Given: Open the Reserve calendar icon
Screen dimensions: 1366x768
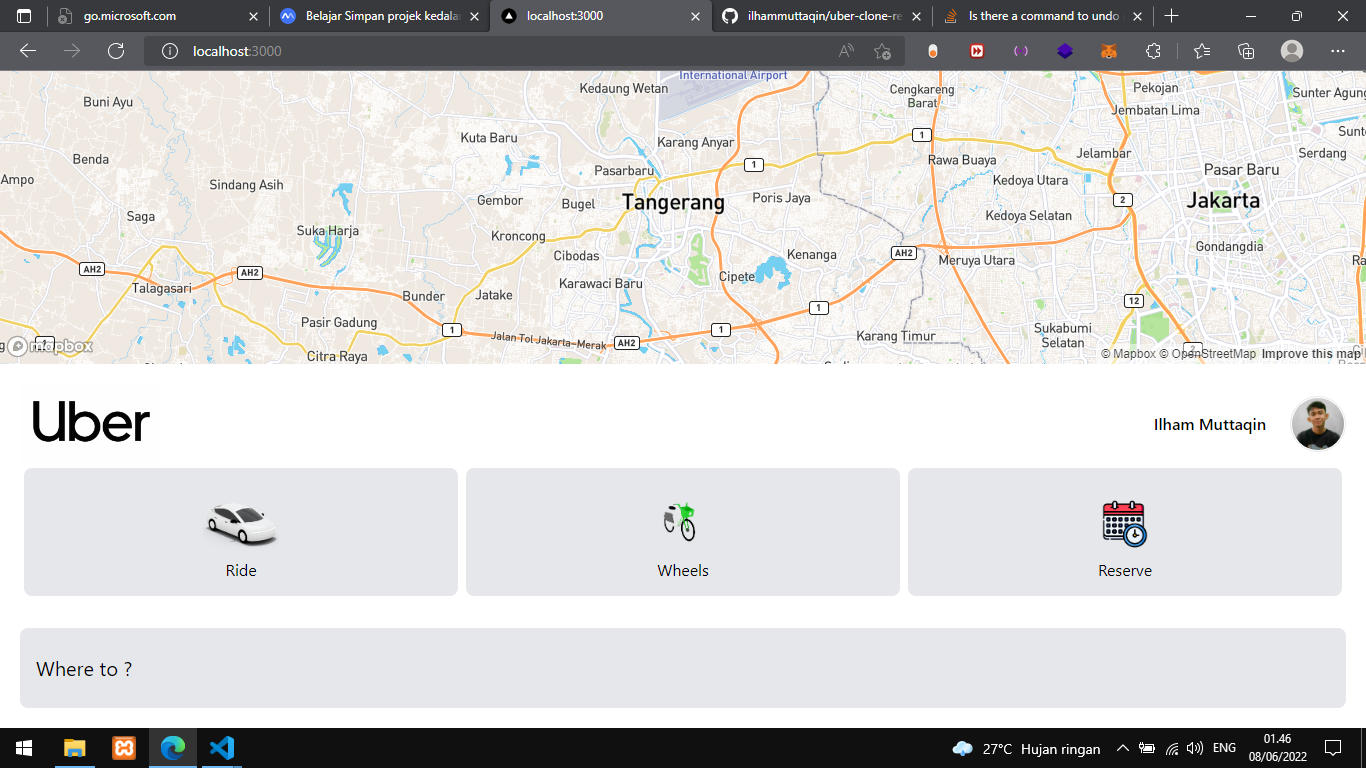Looking at the screenshot, I should click(1124, 524).
